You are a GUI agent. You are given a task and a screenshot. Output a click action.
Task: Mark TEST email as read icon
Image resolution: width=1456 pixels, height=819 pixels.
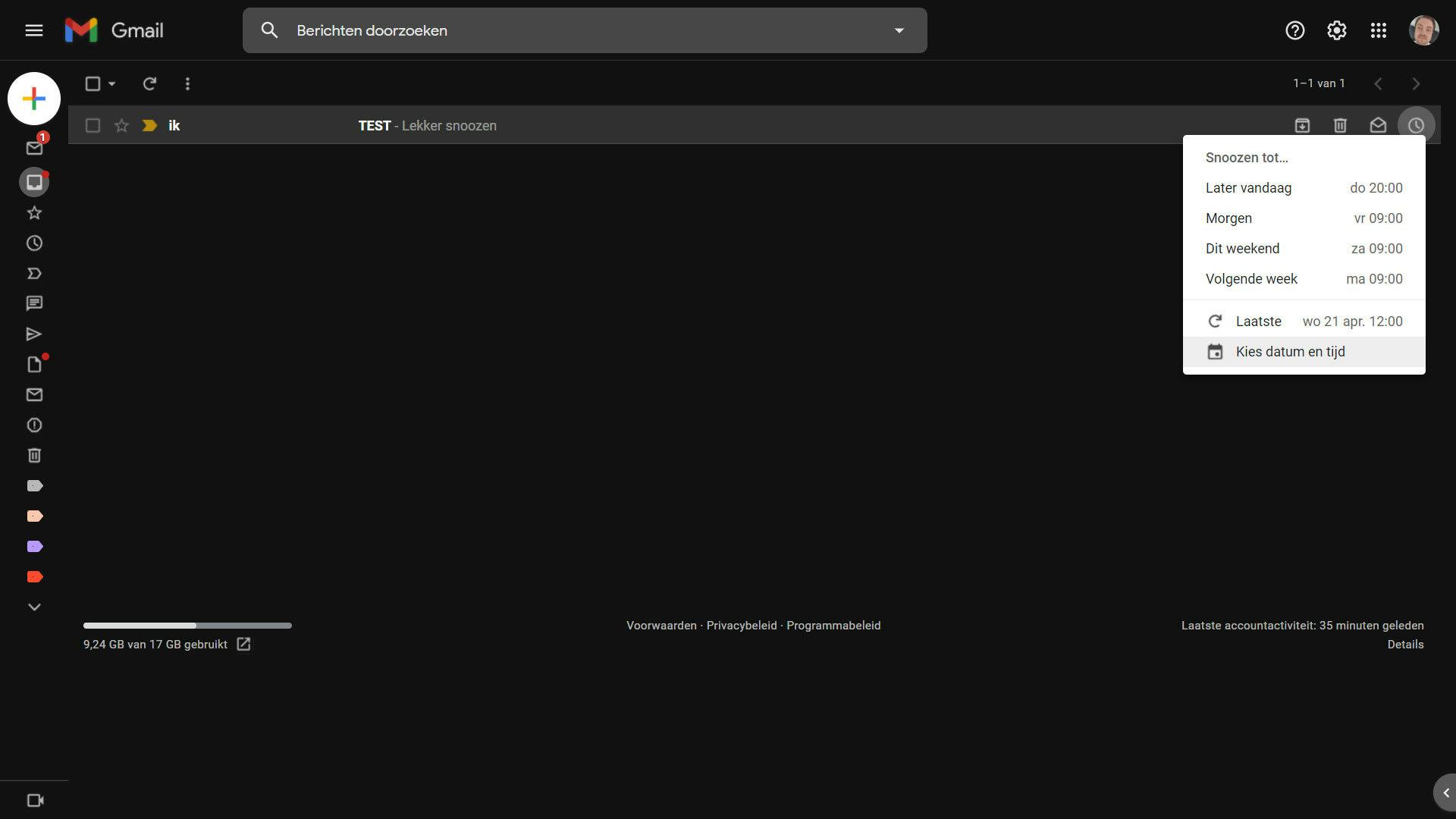(1378, 126)
